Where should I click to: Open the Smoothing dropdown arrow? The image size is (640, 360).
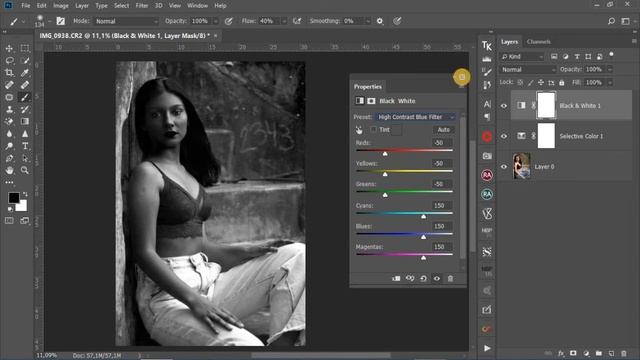point(368,21)
